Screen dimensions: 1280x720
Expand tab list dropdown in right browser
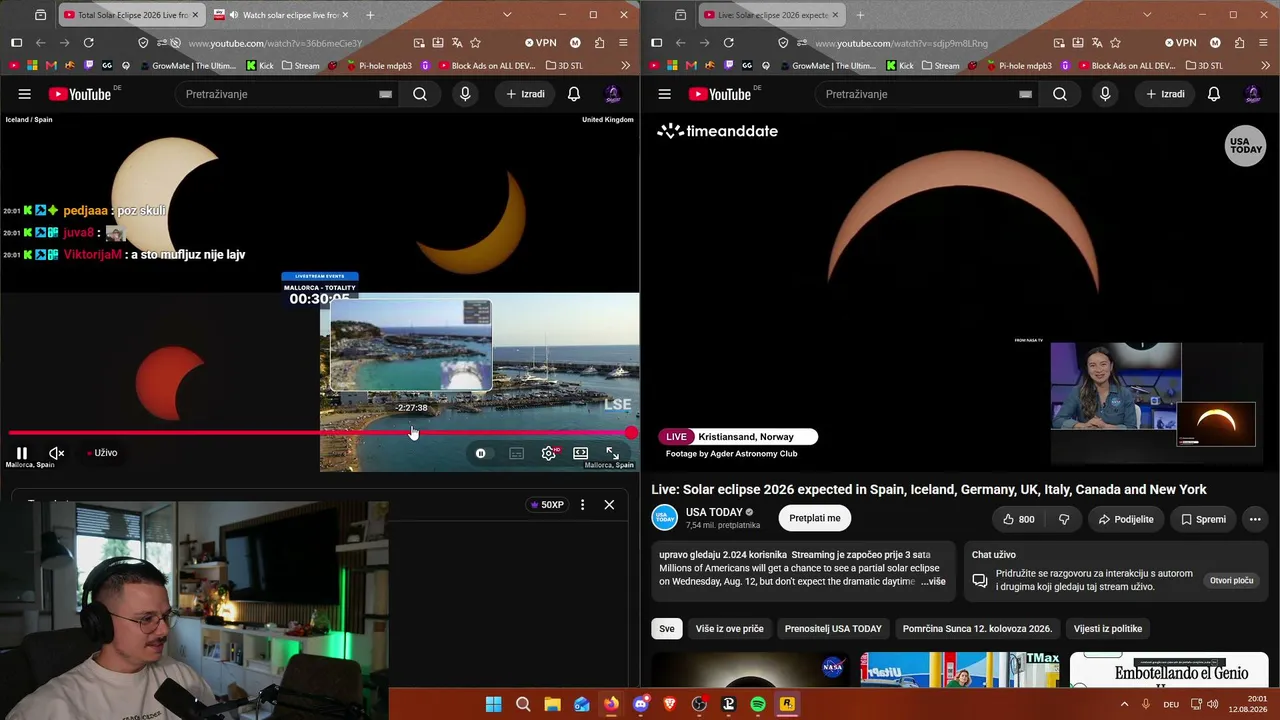1147,15
